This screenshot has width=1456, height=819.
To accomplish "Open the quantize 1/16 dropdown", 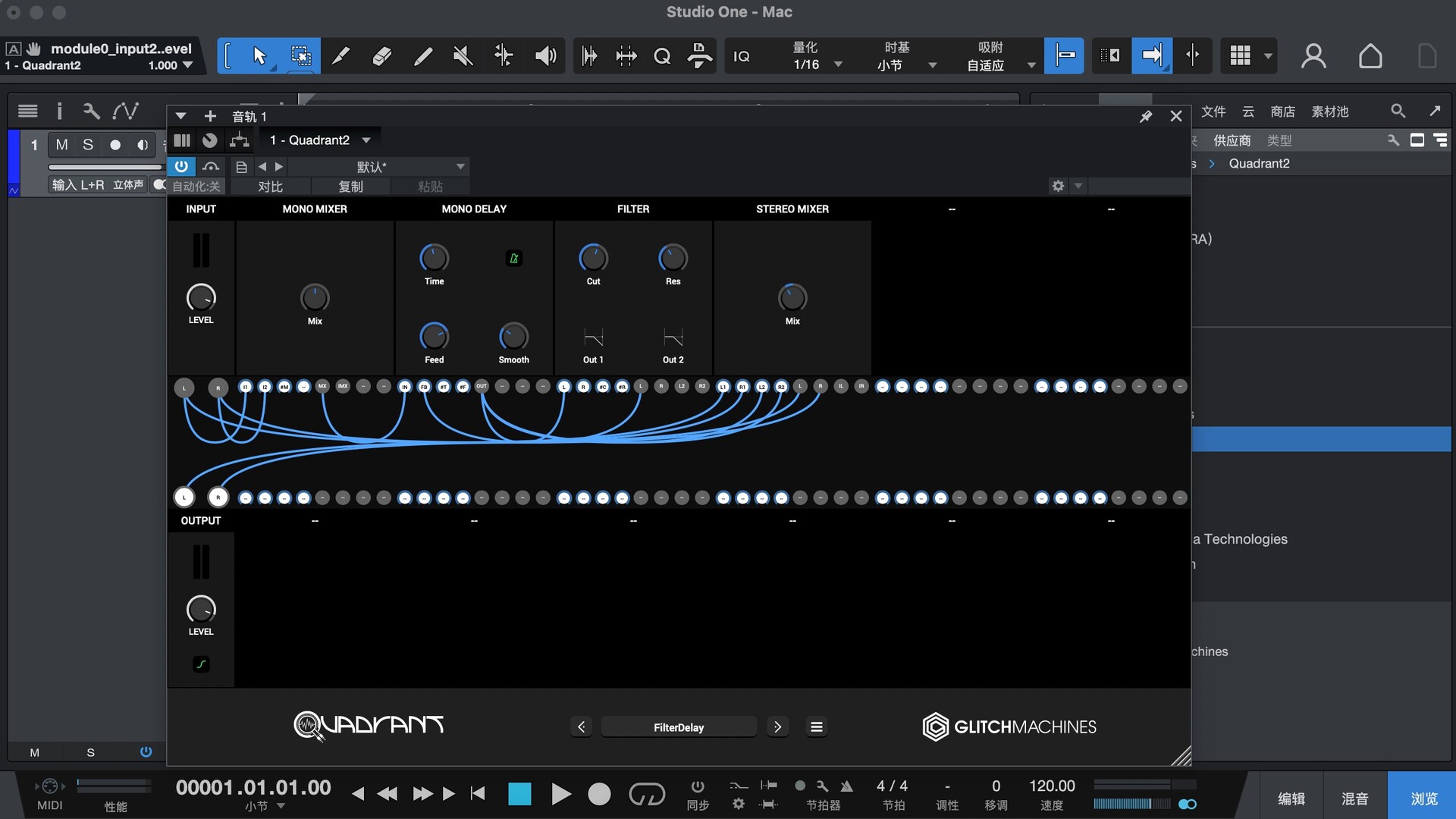I will 838,64.
